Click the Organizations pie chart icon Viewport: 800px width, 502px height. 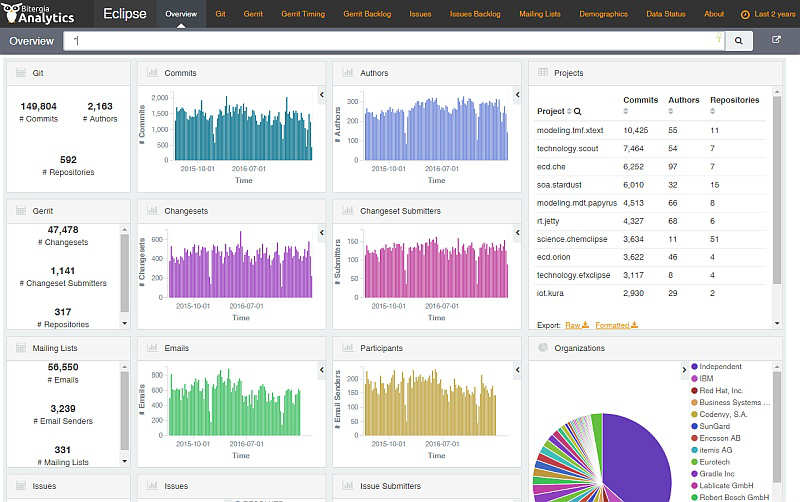[543, 347]
